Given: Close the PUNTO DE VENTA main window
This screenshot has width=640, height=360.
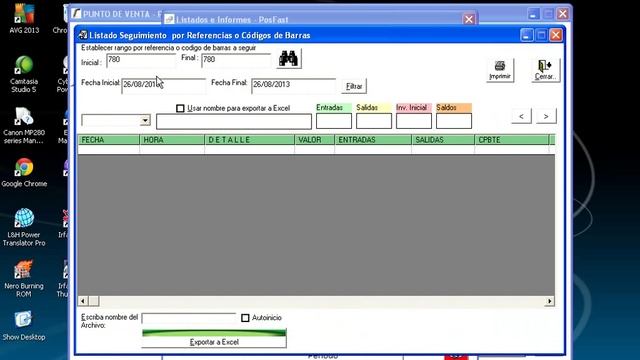Looking at the screenshot, I should 563,14.
